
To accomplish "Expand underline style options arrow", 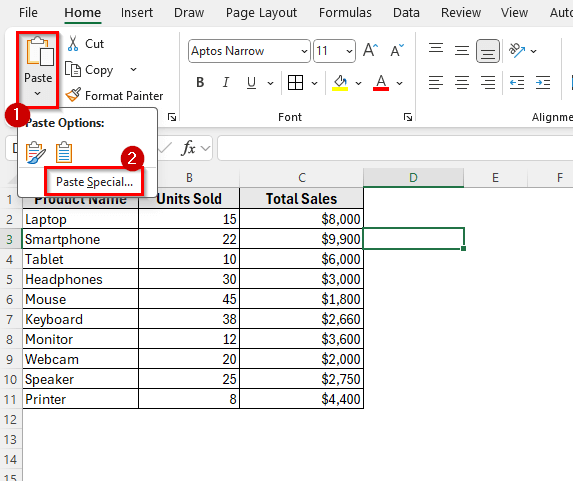I will pos(270,83).
